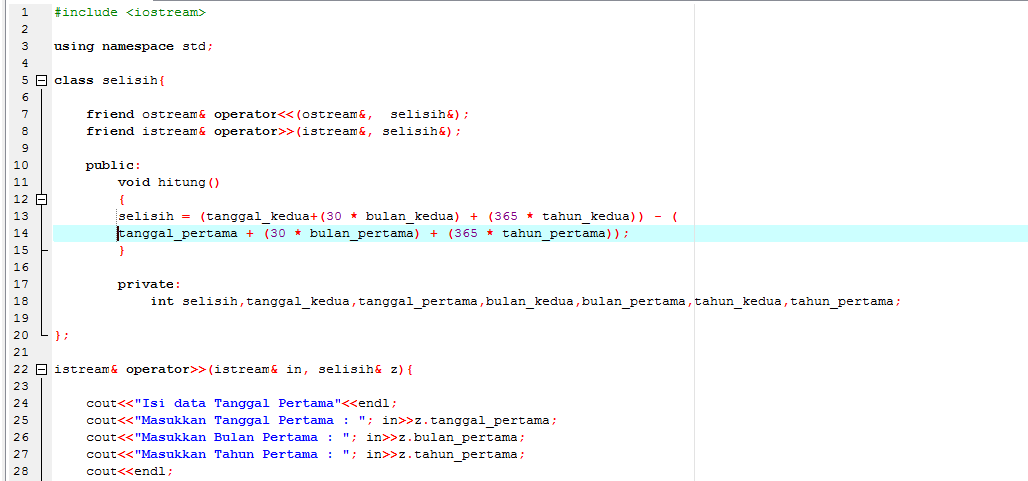This screenshot has width=1028, height=481.
Task: Click the friend ostream& operator<< line
Action: [x=278, y=115]
